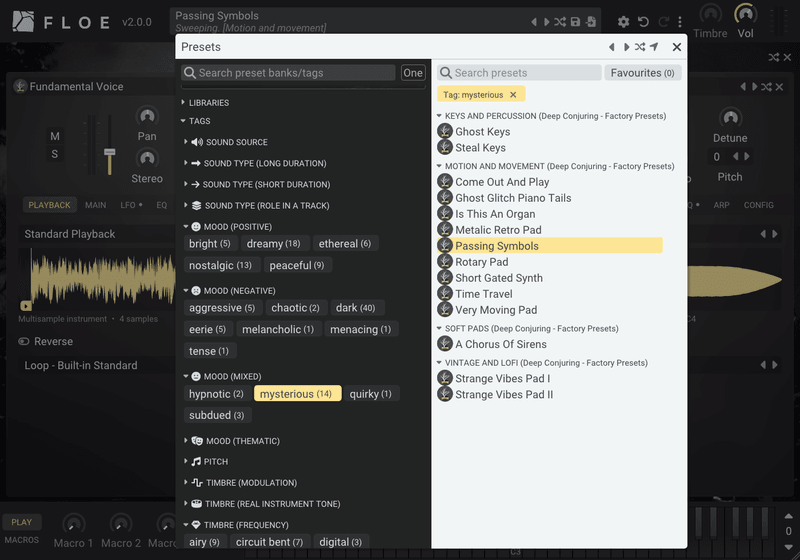The height and width of the screenshot is (560, 800).
Task: Open the Favourites (0) filter
Action: click(642, 73)
